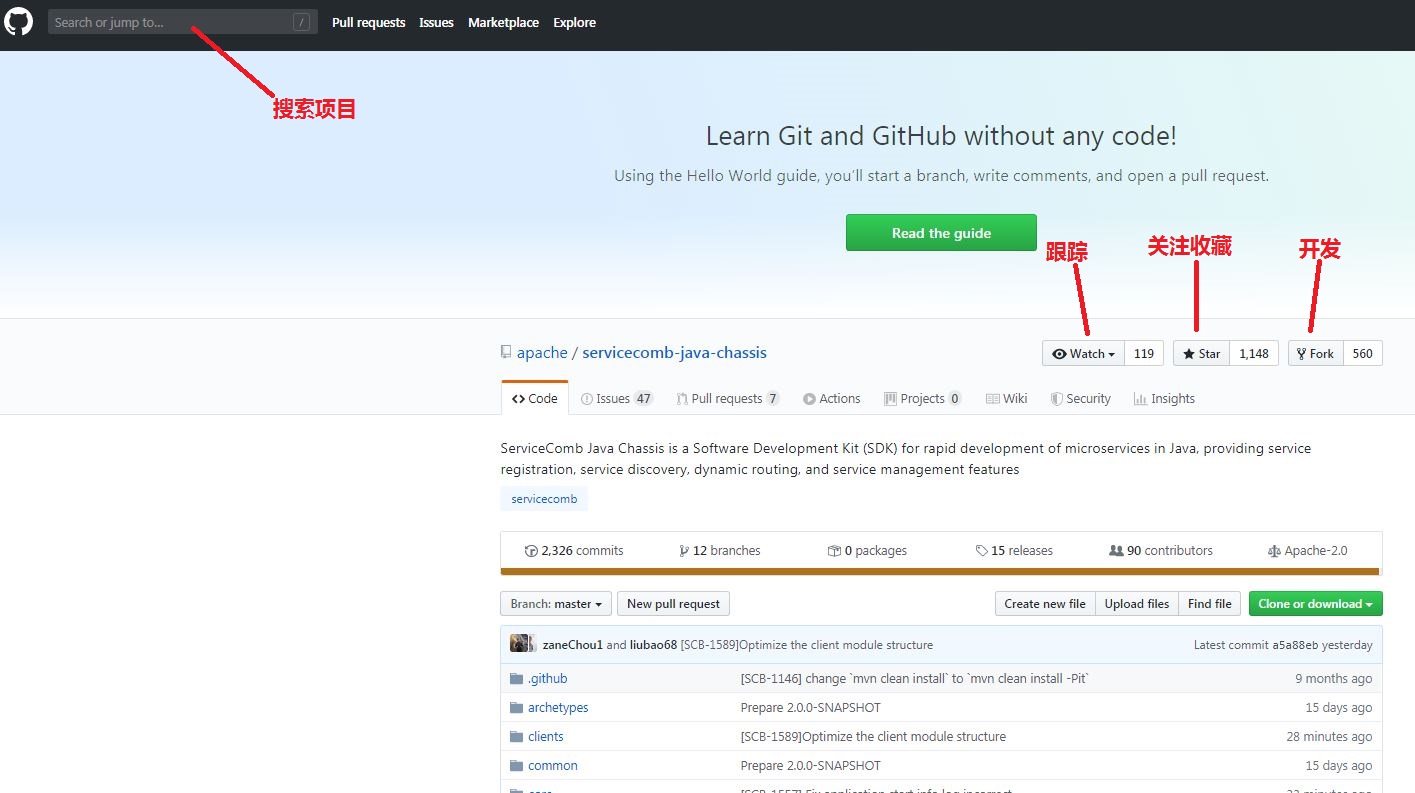The width and height of the screenshot is (1415, 793).
Task: Open the Wiki section icon
Action: pyautogui.click(x=993, y=398)
